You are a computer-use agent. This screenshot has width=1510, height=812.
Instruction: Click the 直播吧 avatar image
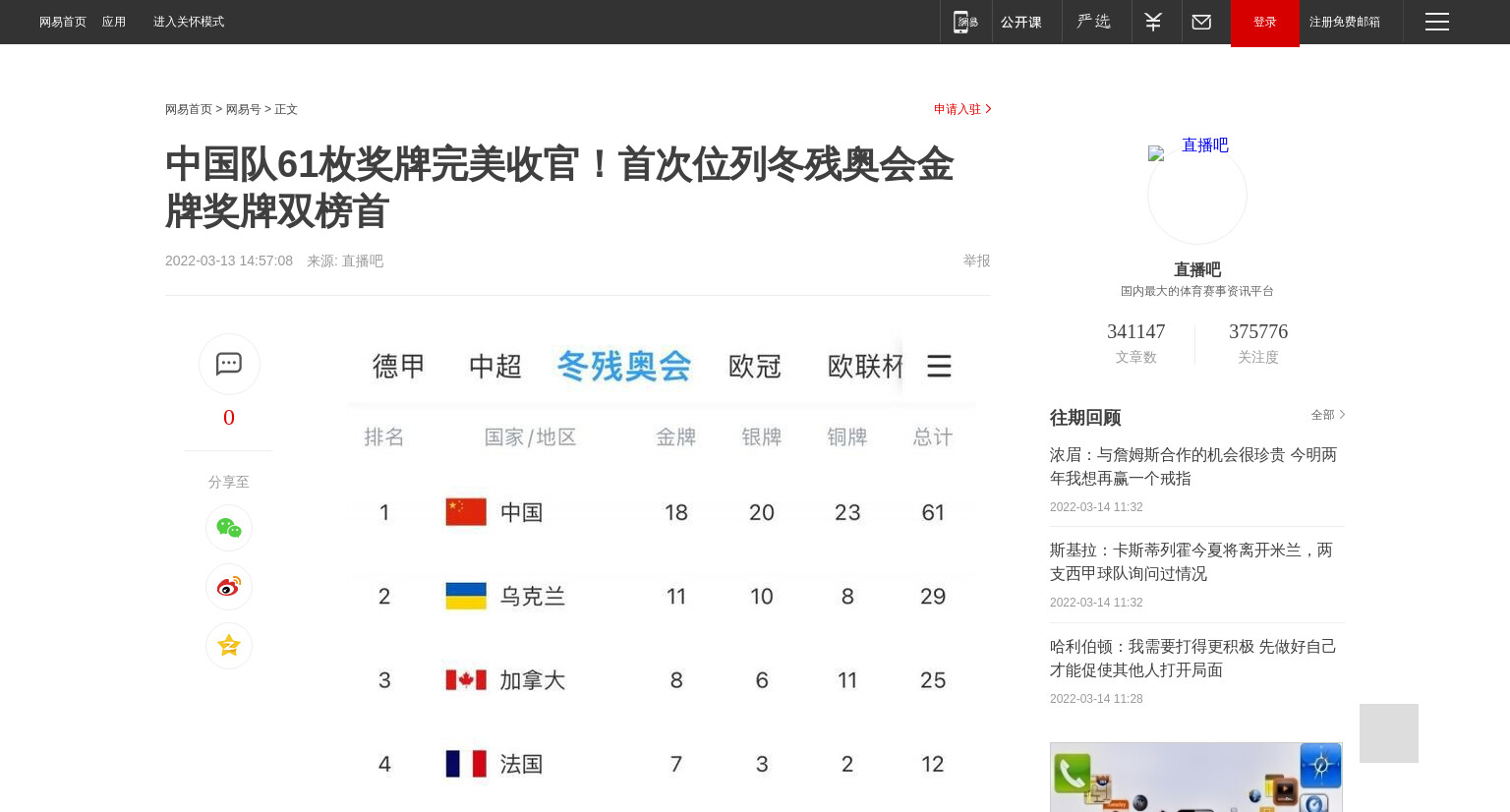click(1197, 195)
